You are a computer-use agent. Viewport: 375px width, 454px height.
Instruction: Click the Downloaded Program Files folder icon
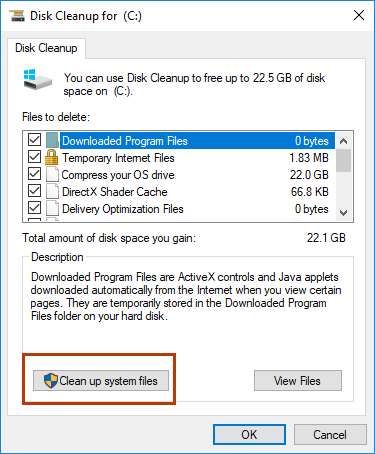[x=52, y=140]
